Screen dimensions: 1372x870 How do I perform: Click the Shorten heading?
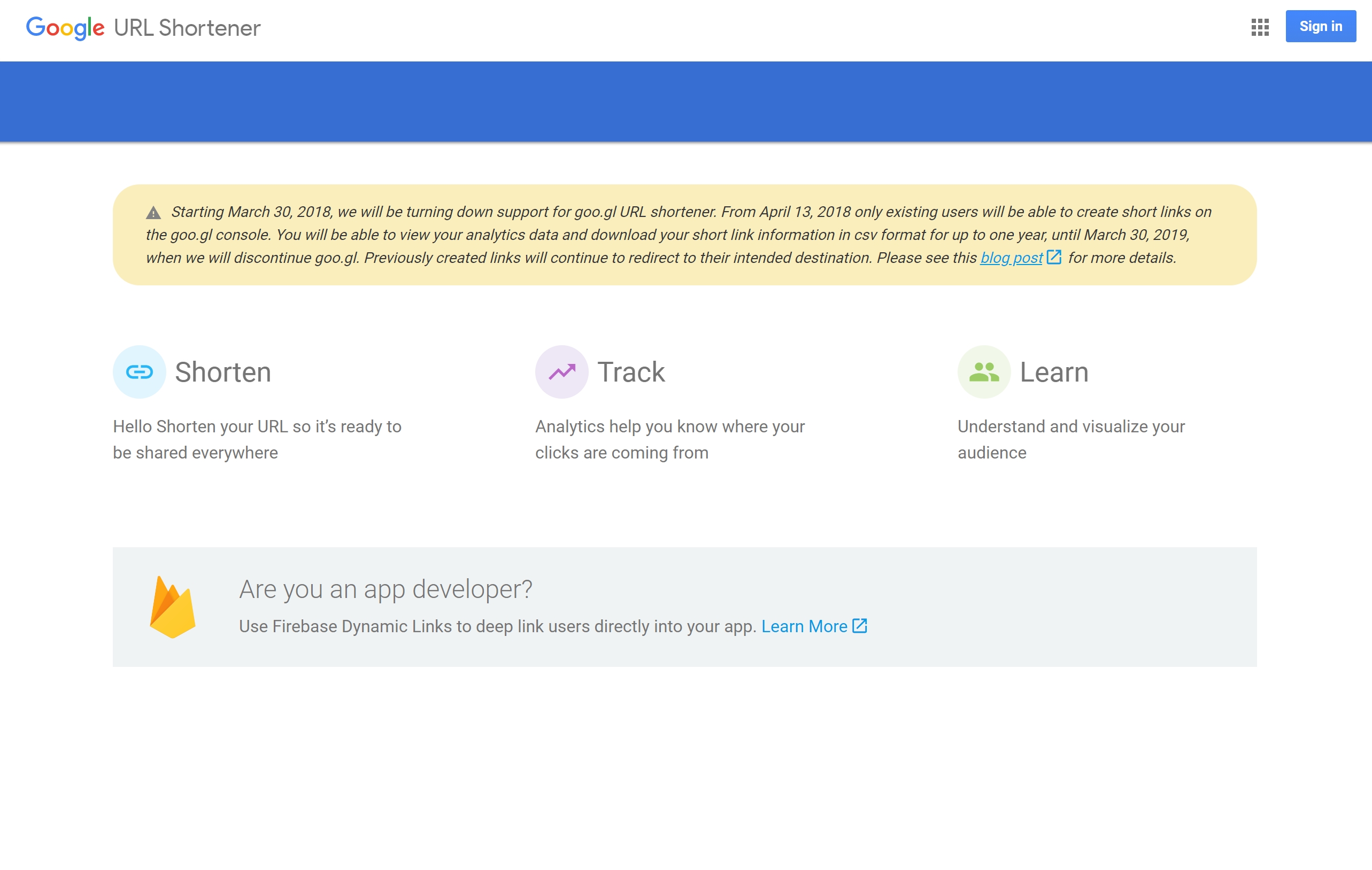[223, 372]
